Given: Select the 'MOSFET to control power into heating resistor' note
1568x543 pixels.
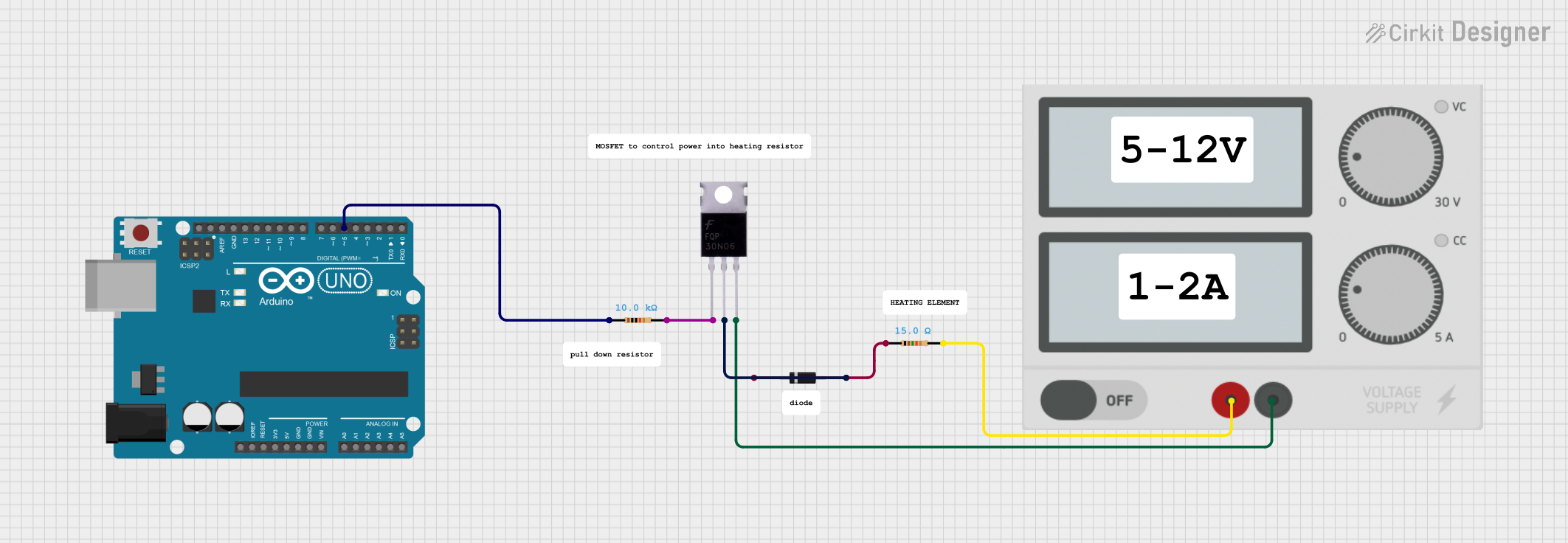Looking at the screenshot, I should pos(700,146).
